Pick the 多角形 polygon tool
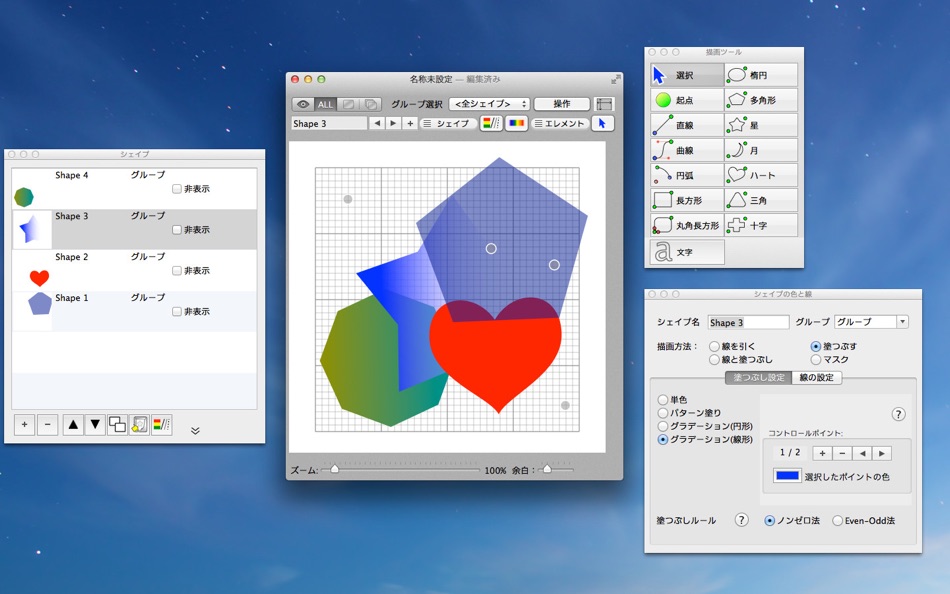950x594 pixels. (761, 100)
